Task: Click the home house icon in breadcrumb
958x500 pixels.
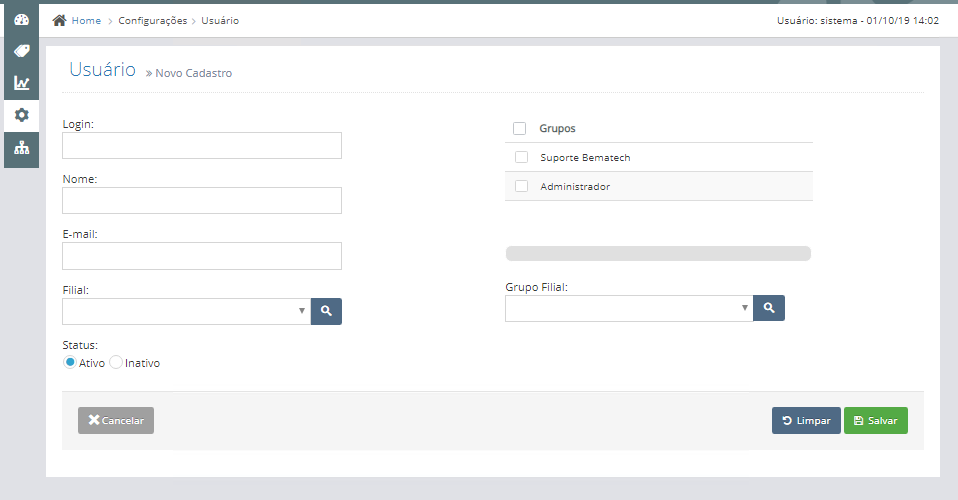Action: click(x=59, y=20)
